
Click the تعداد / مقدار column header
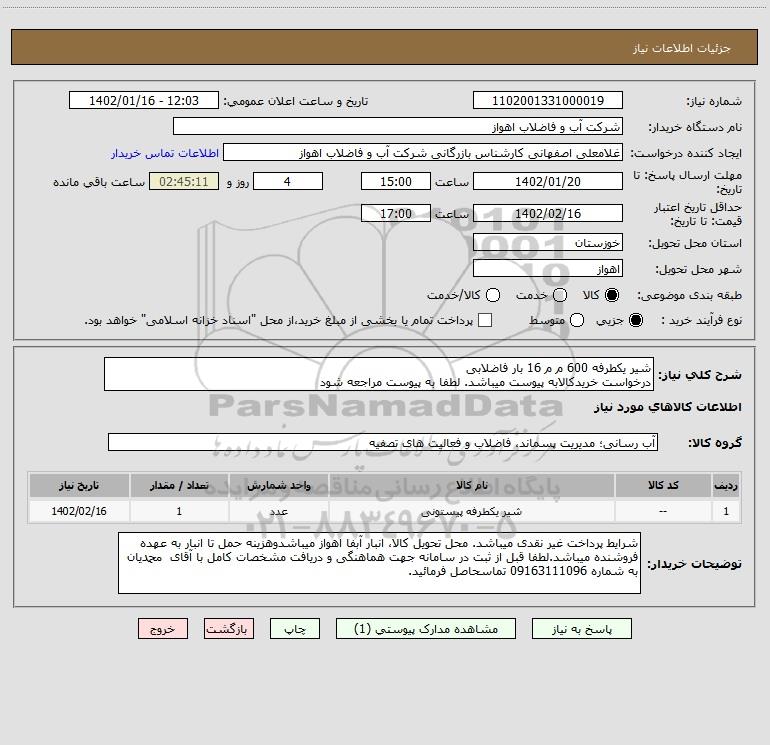click(x=179, y=485)
